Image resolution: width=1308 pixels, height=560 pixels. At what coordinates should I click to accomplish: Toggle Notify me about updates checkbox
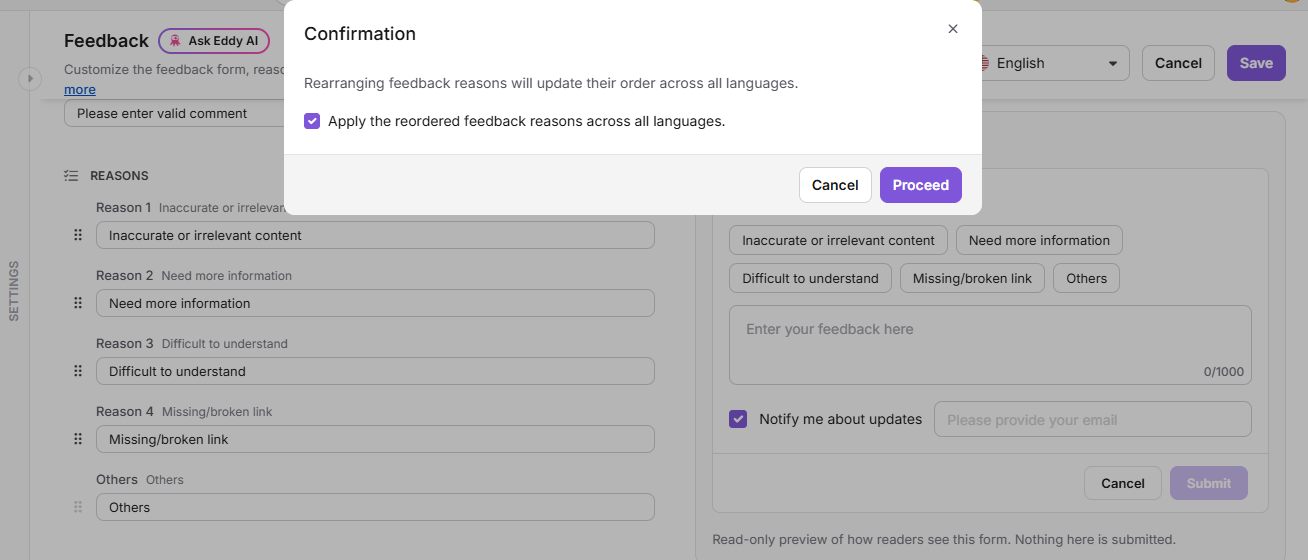738,419
